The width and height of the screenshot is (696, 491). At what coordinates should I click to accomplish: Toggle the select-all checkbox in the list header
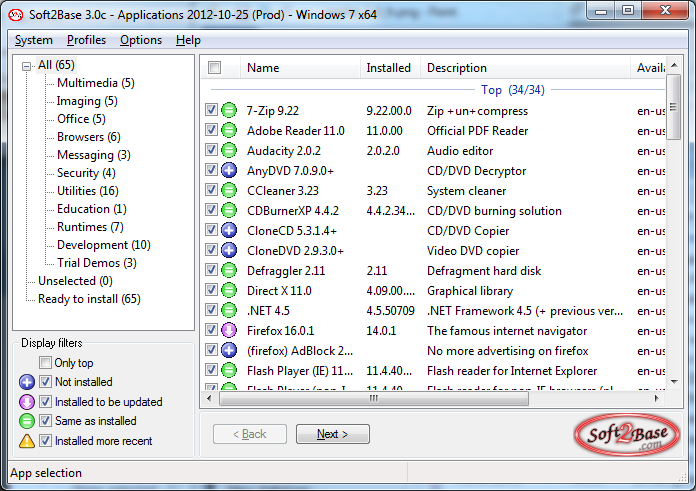tap(214, 67)
